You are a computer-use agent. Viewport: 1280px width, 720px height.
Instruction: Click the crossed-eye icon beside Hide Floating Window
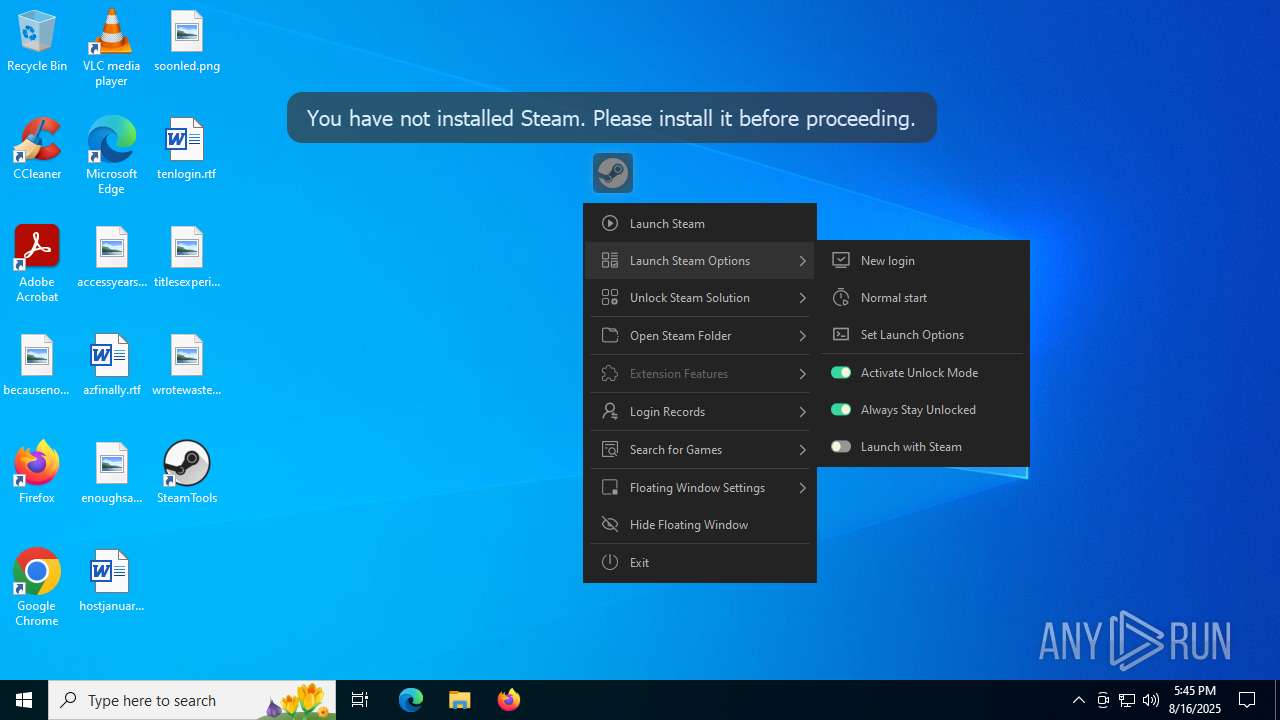click(x=610, y=524)
